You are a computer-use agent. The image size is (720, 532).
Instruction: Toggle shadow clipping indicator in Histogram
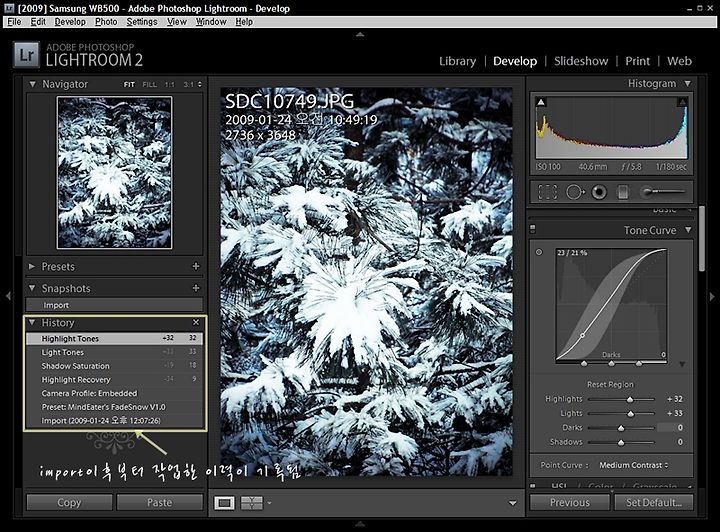[x=541, y=102]
